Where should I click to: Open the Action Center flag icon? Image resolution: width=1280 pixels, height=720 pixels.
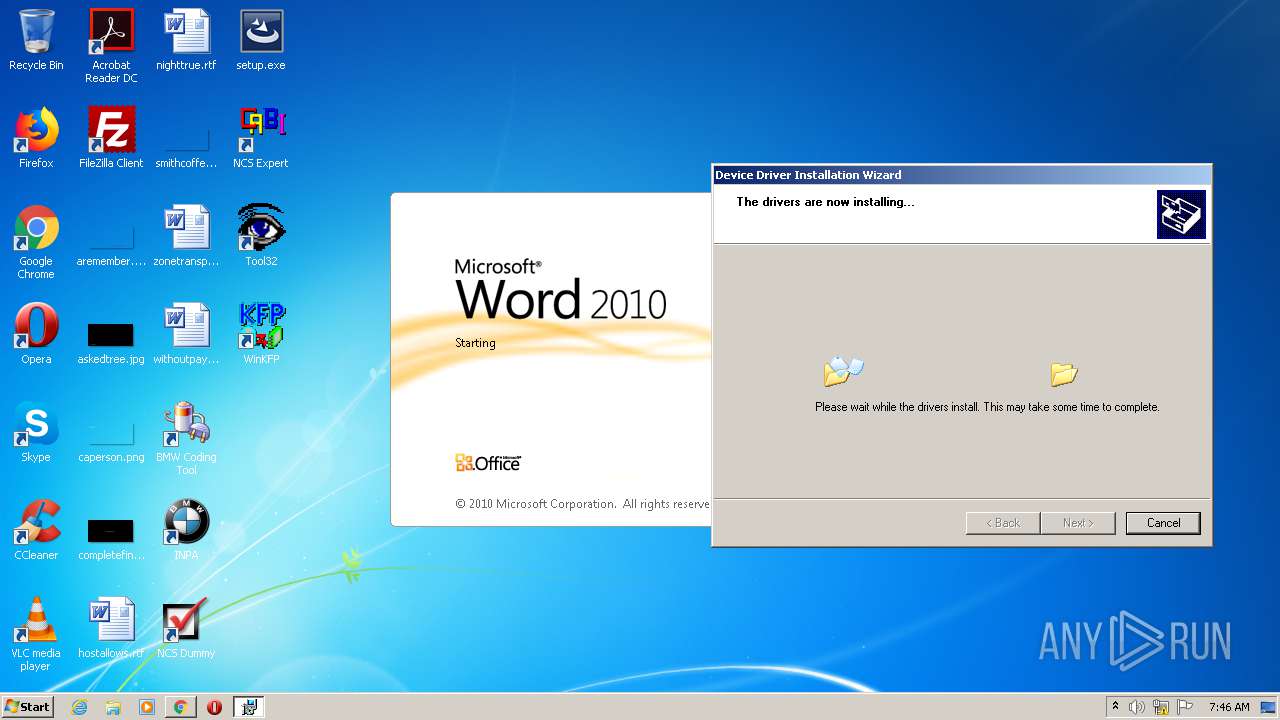(1185, 707)
